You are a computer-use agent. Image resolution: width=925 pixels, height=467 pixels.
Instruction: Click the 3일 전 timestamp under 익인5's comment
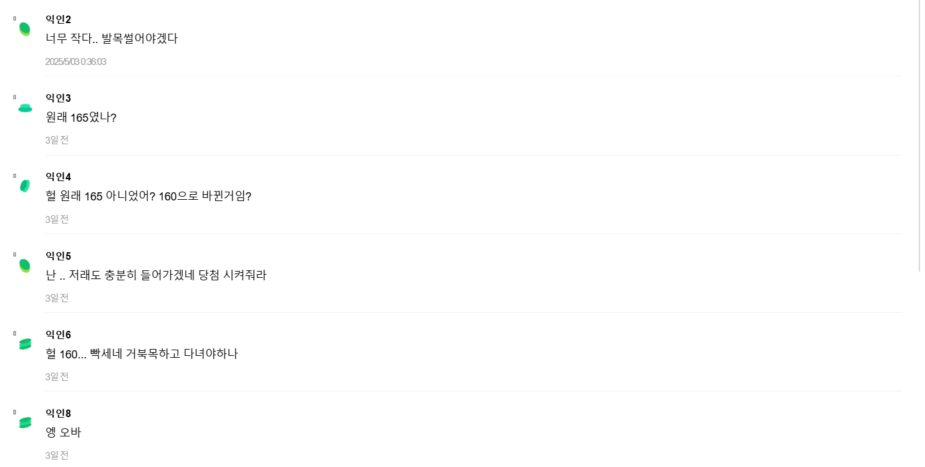tap(57, 298)
